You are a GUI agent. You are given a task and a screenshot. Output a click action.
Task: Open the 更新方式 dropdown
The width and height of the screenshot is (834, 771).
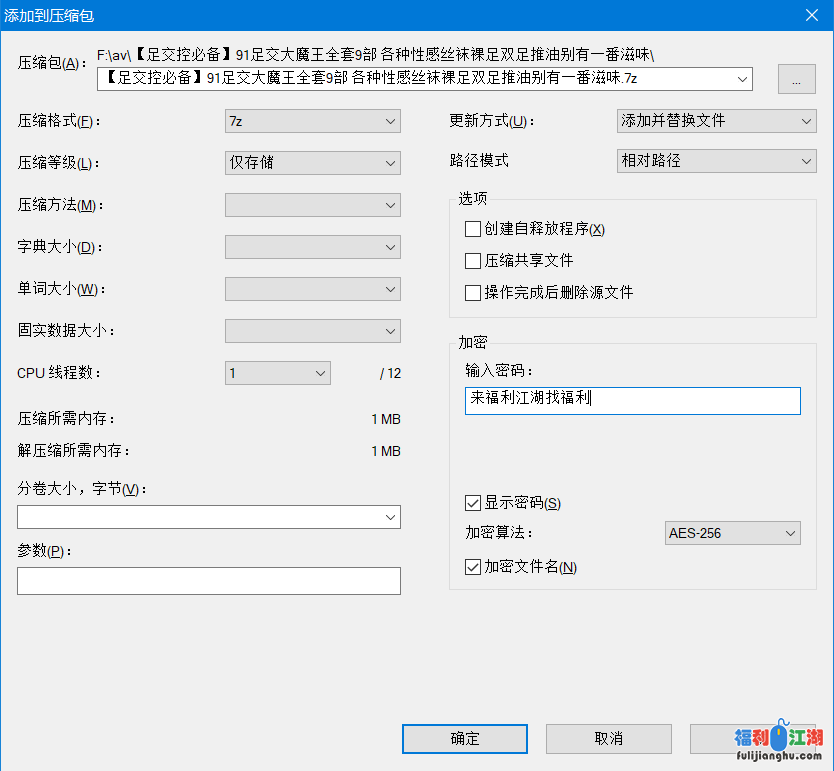tap(716, 121)
